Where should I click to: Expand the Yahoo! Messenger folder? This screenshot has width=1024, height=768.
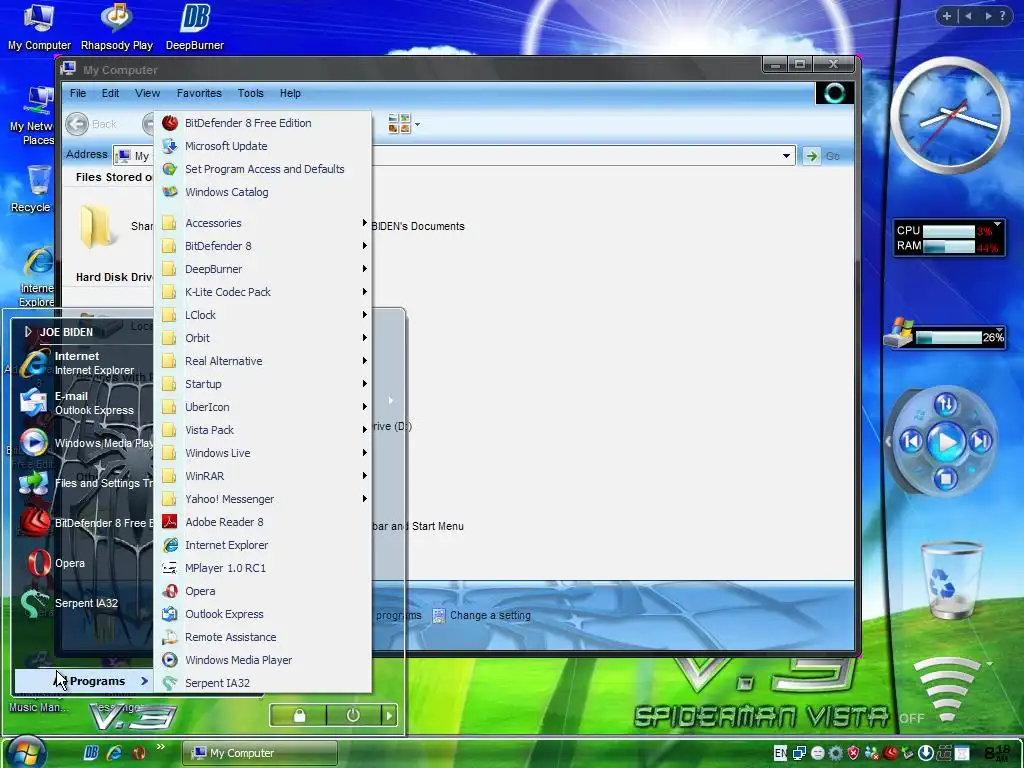pyautogui.click(x=263, y=499)
